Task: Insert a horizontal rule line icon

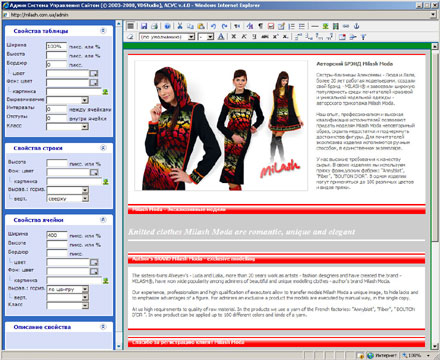Action: point(315,26)
